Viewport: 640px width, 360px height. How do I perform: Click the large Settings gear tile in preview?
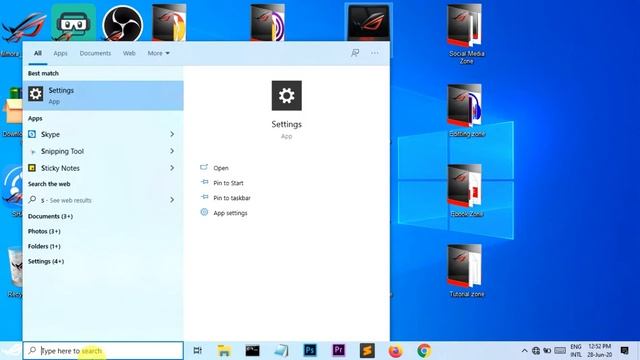click(287, 96)
